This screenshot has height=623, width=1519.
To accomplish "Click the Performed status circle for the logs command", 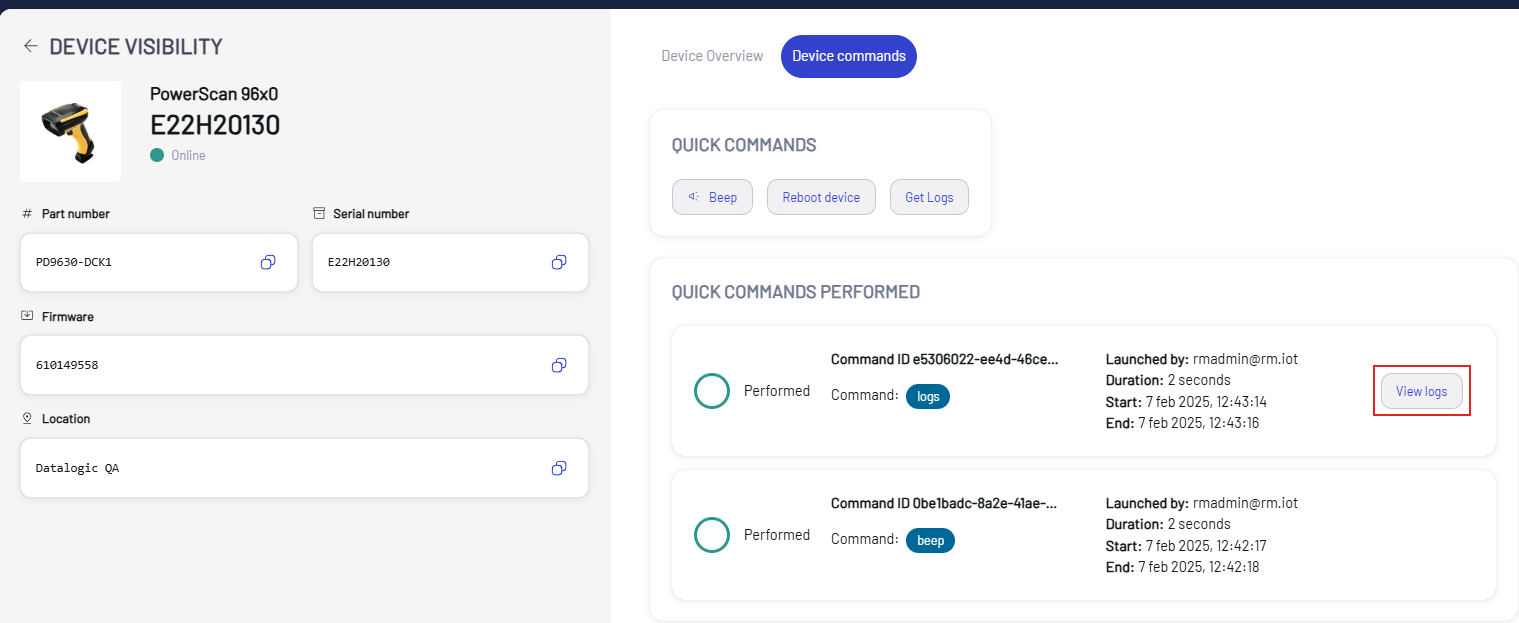I will (x=711, y=391).
